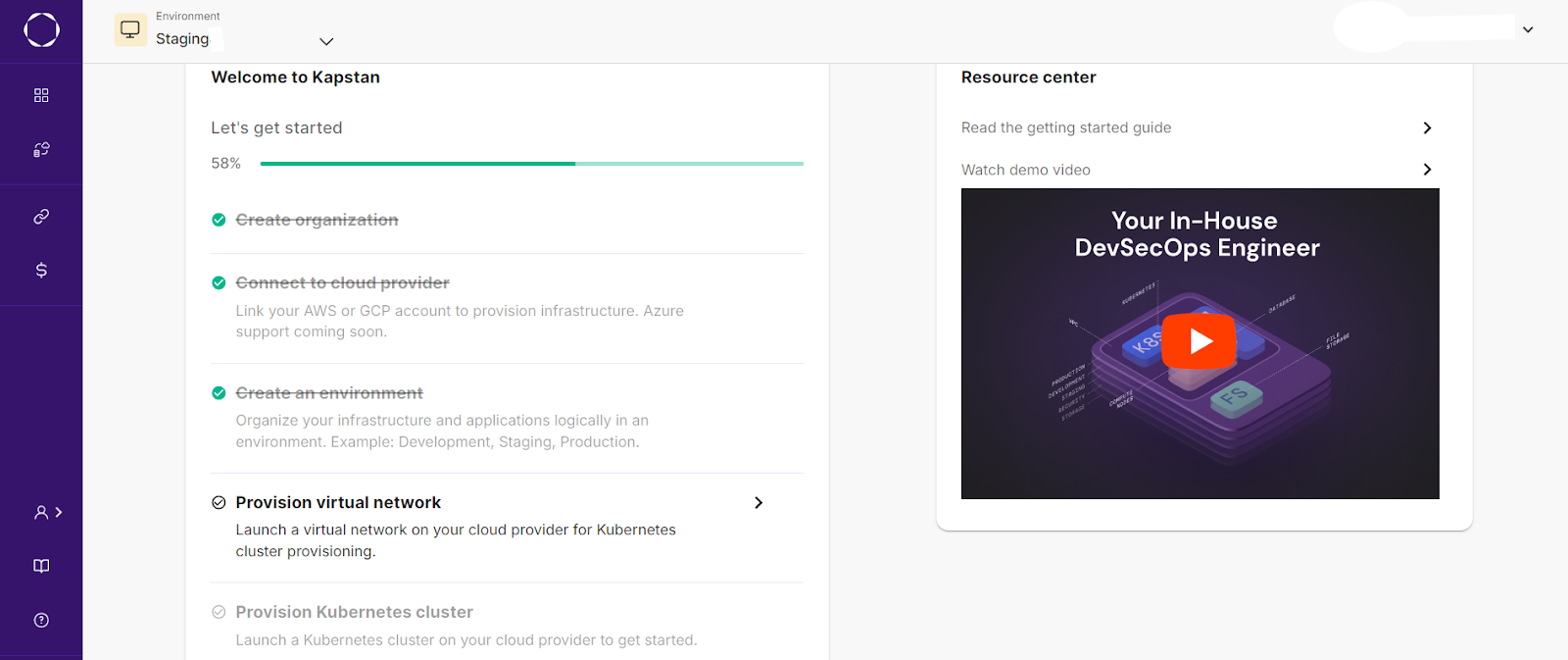This screenshot has width=1568, height=660.
Task: Open the book documentation icon in sidebar
Action: tap(41, 566)
